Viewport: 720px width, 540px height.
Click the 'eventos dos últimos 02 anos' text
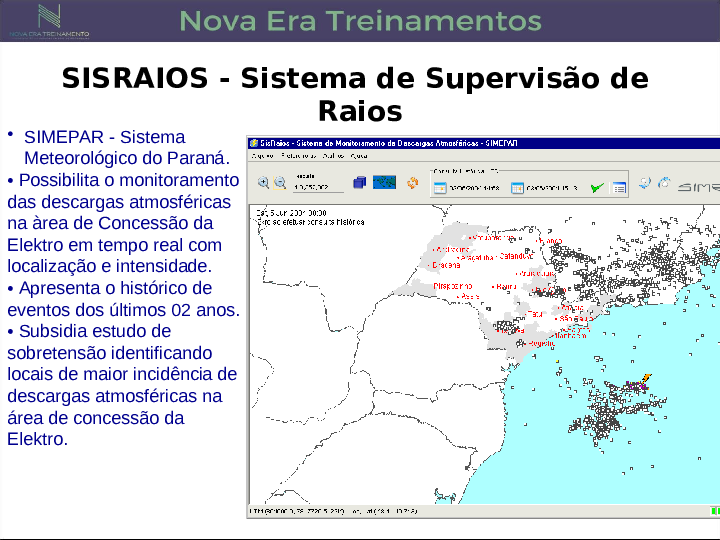click(x=124, y=310)
